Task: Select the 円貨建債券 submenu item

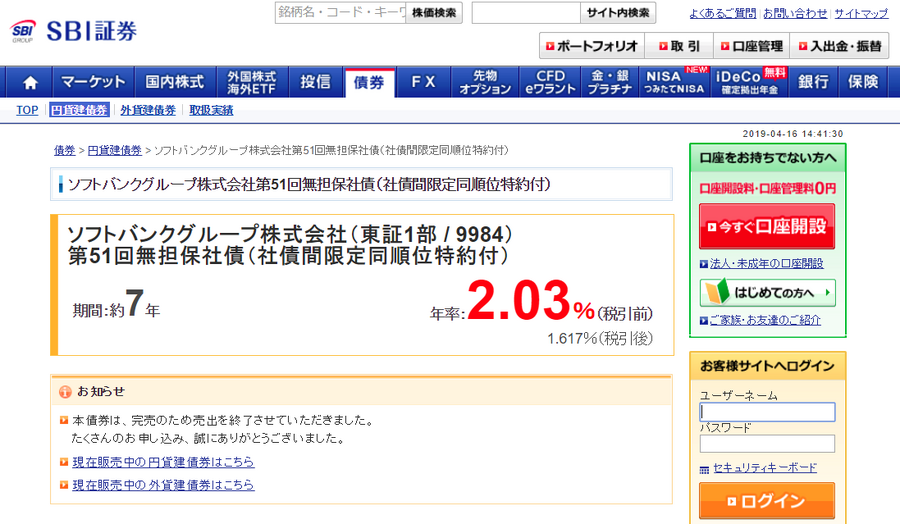Action: tap(79, 110)
